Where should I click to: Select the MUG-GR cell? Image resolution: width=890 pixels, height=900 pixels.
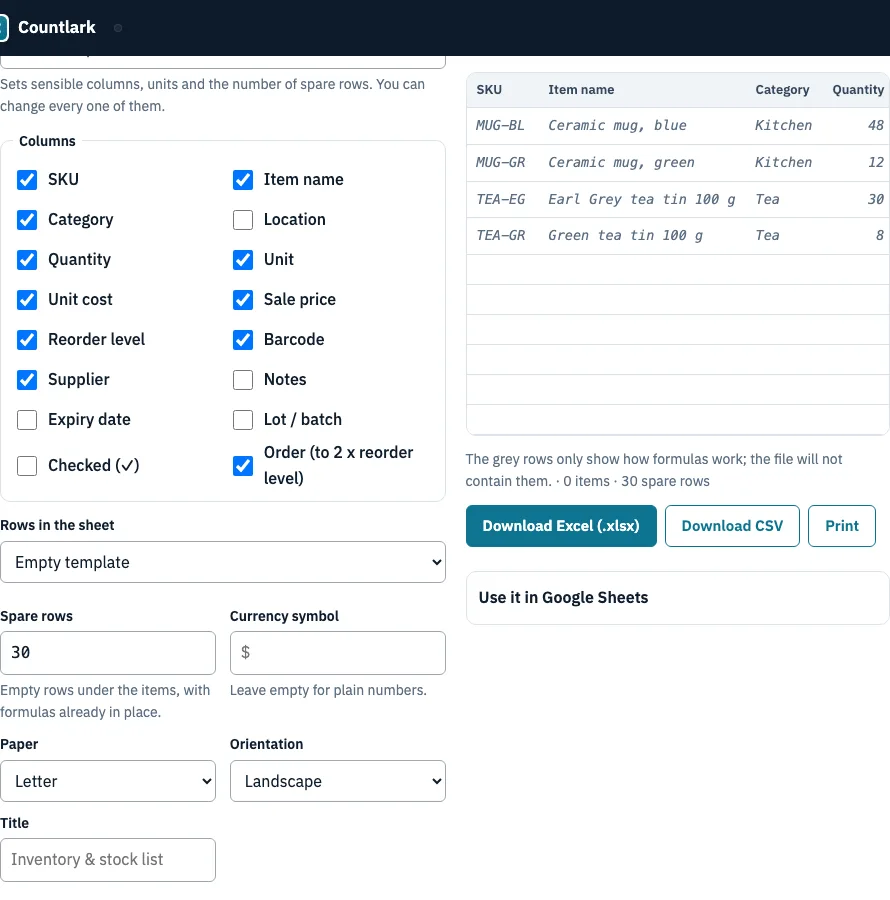click(500, 162)
